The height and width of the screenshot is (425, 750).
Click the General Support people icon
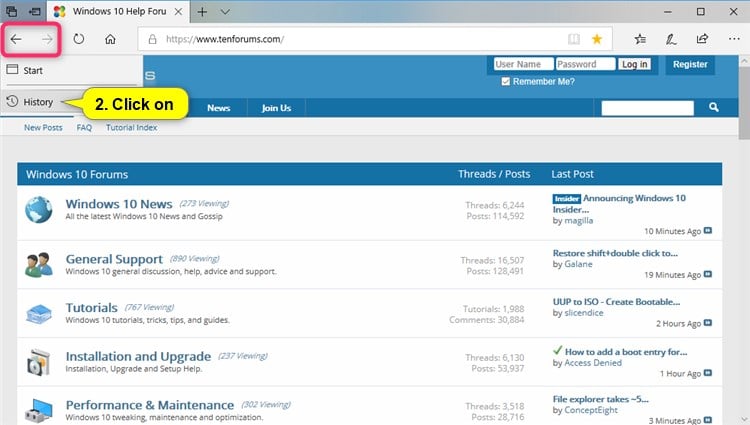39,264
